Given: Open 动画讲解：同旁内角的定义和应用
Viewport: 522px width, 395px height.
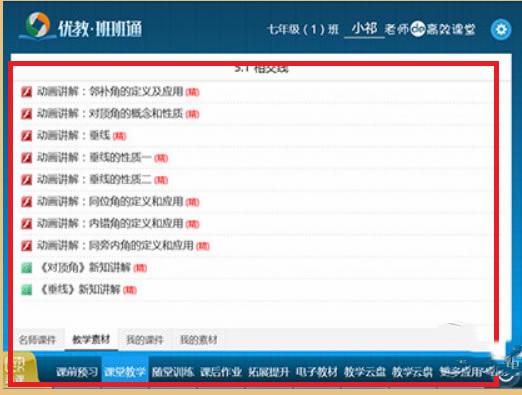Looking at the screenshot, I should click(x=115, y=246).
